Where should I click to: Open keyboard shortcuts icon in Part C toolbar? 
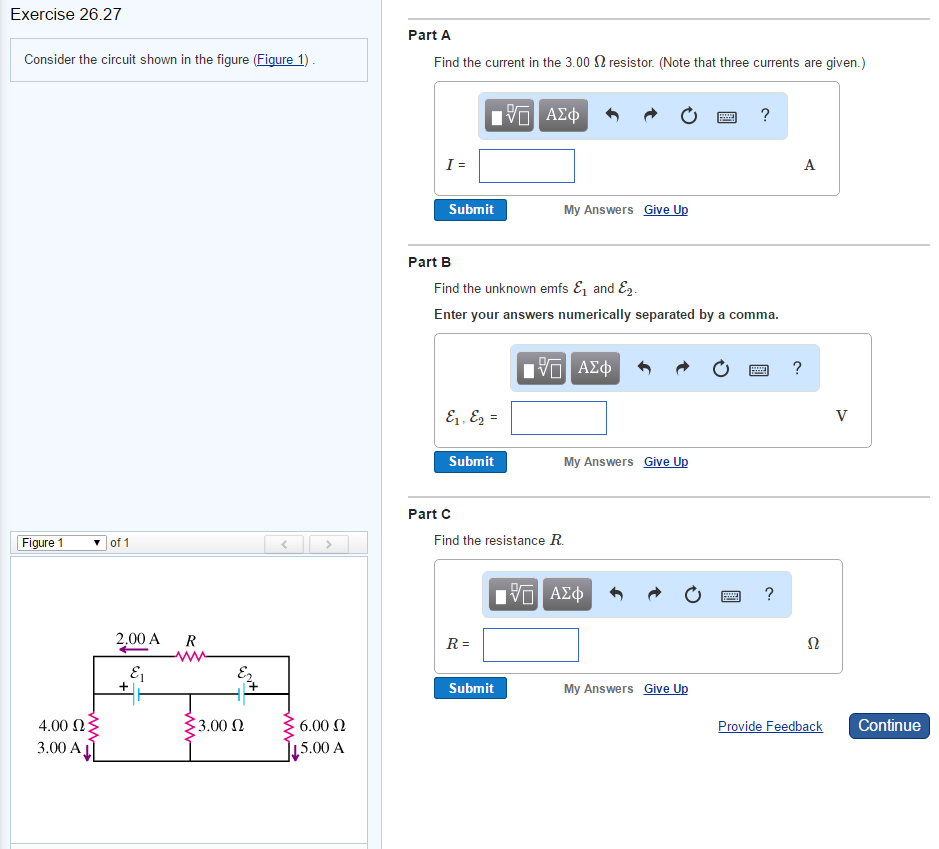[730, 594]
